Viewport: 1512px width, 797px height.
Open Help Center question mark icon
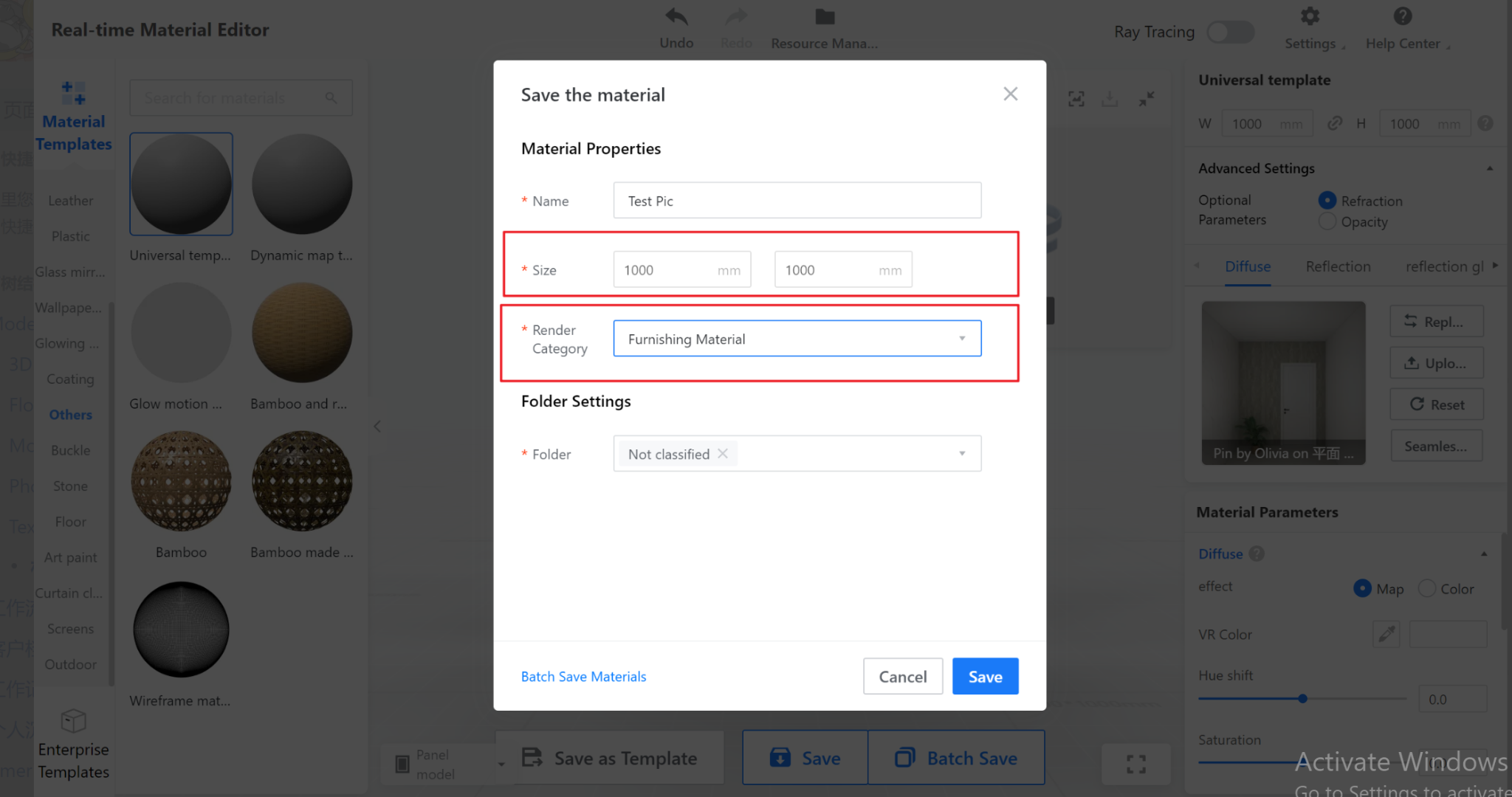pos(1403,17)
